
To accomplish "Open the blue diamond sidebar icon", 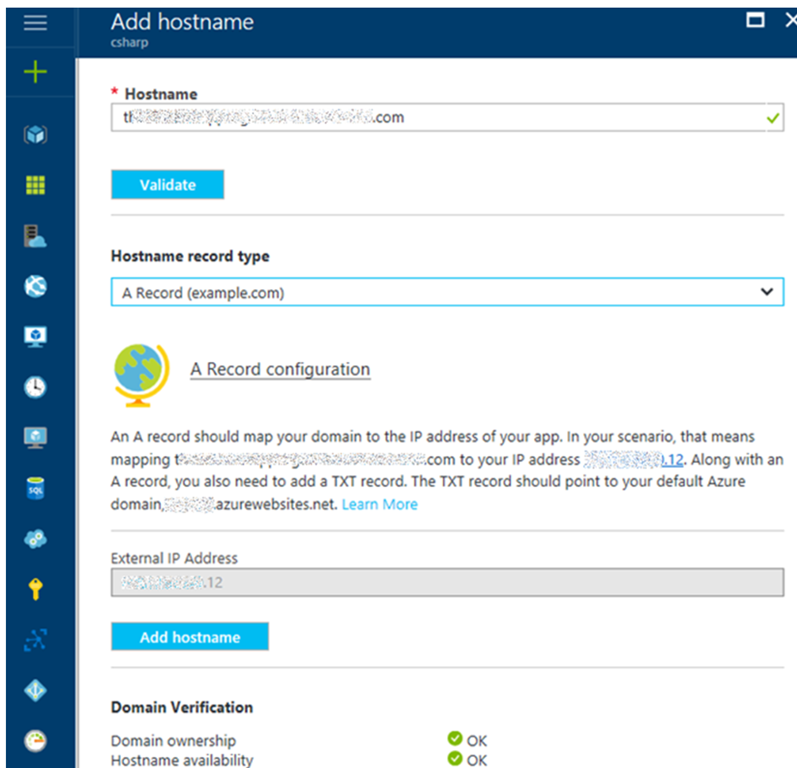I will 35,691.
